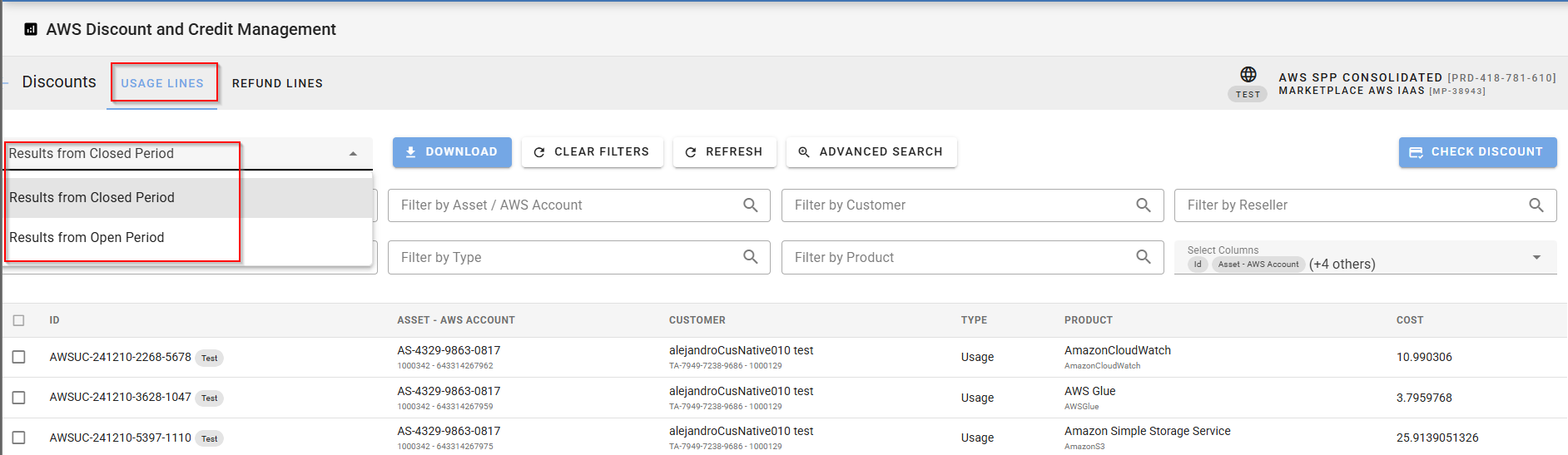Collapse the period dropdown via its arrow

tap(353, 154)
